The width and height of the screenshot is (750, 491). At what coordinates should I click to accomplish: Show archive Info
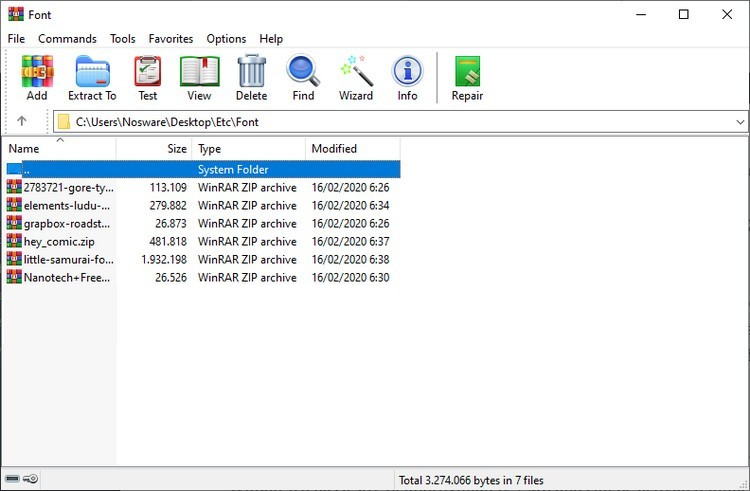click(x=407, y=78)
